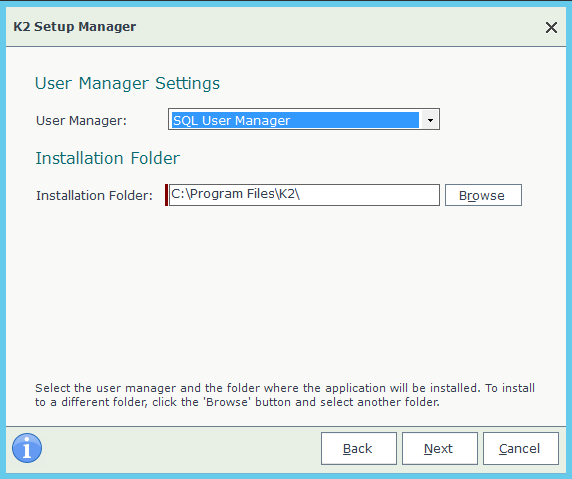Cancel the K2 installation
This screenshot has height=479, width=572.
tap(521, 448)
